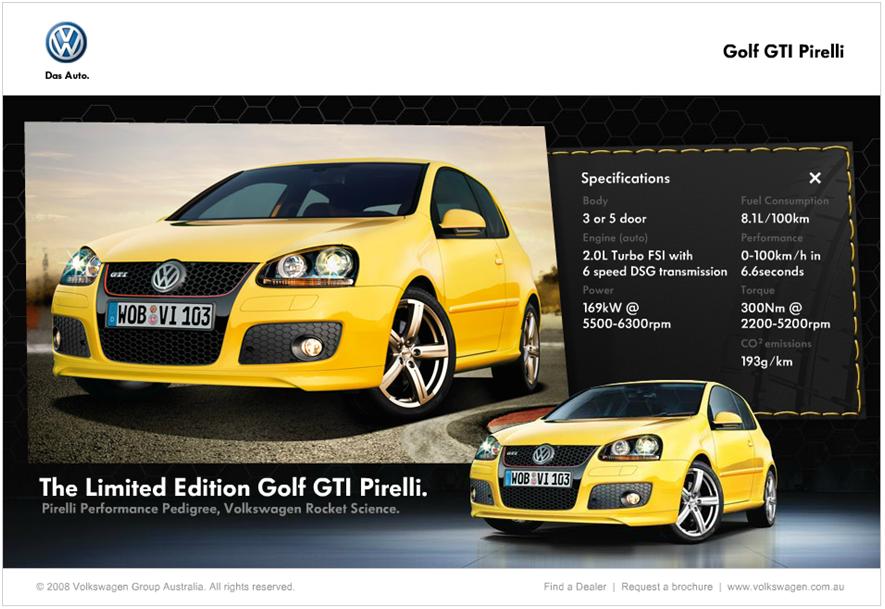
Task: Click the GTI badge on the large car's grille
Action: pyautogui.click(x=119, y=273)
